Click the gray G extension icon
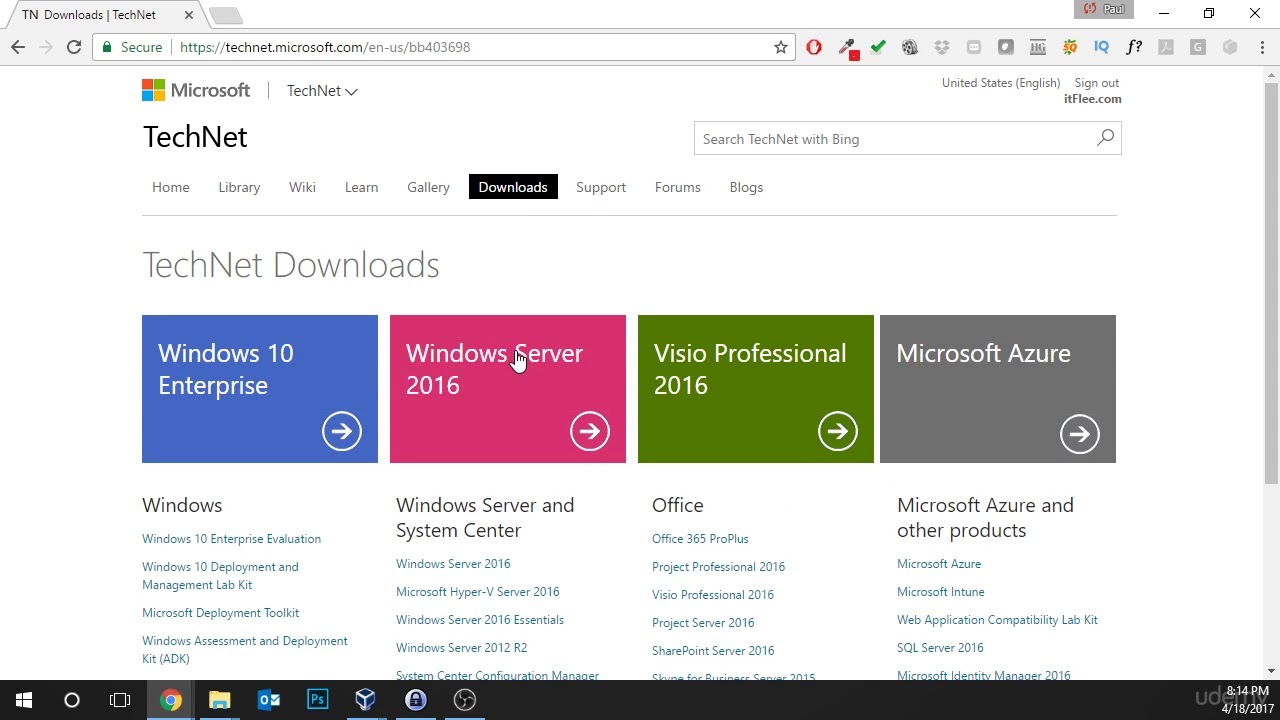This screenshot has width=1280, height=720. (x=1198, y=47)
